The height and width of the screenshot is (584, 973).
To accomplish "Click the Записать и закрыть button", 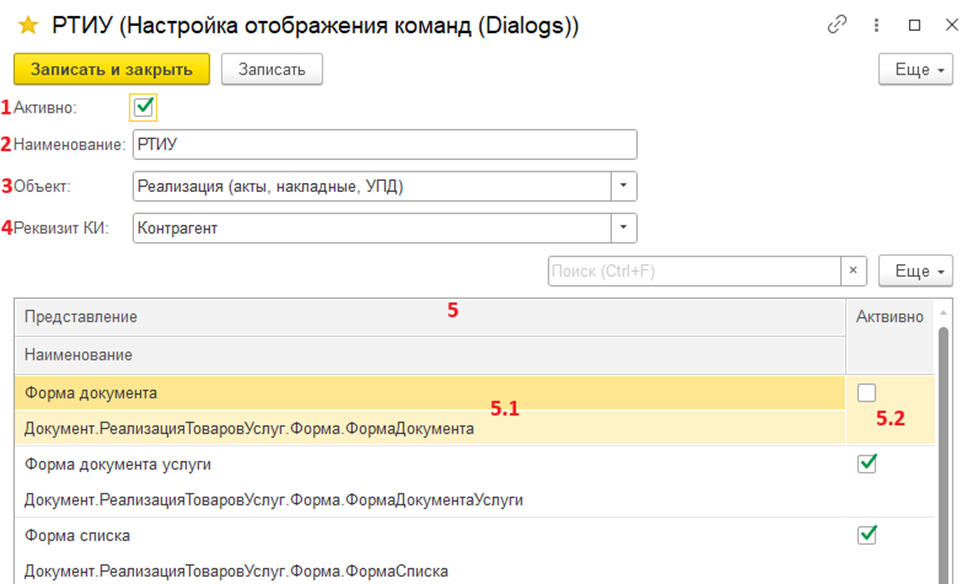I will pyautogui.click(x=111, y=69).
